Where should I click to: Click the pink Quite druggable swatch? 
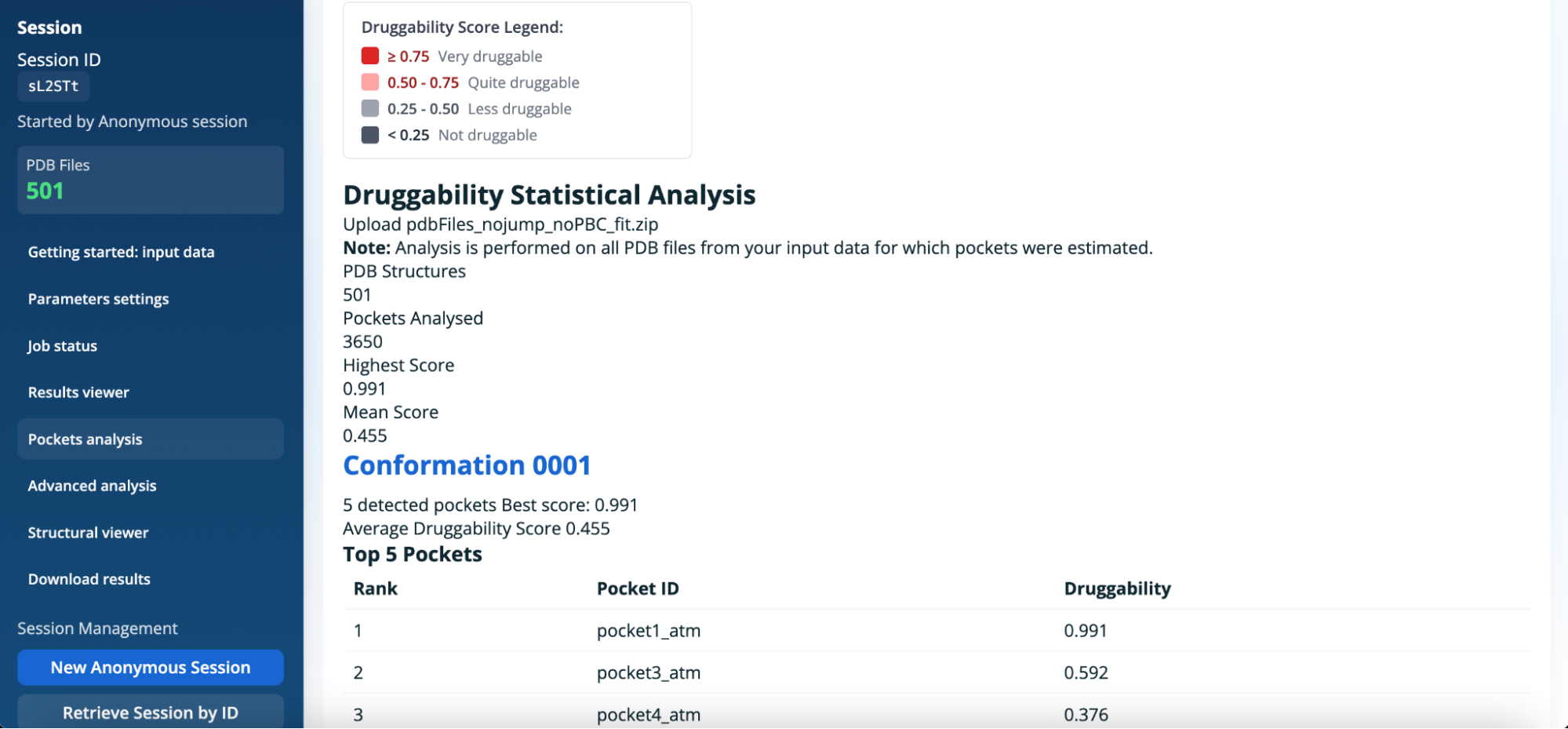point(370,82)
